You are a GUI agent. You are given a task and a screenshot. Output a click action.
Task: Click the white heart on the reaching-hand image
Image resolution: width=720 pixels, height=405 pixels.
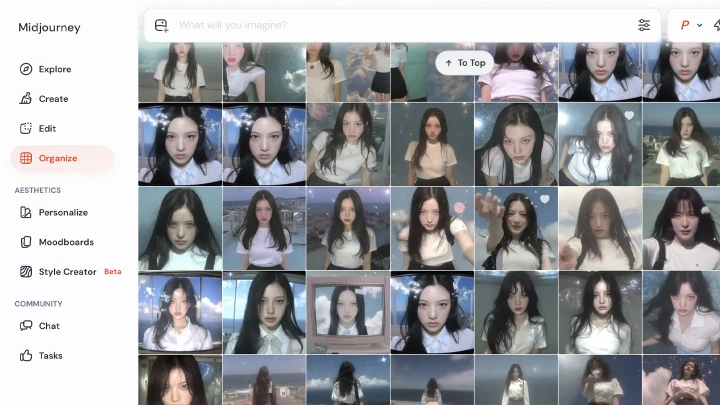(545, 199)
